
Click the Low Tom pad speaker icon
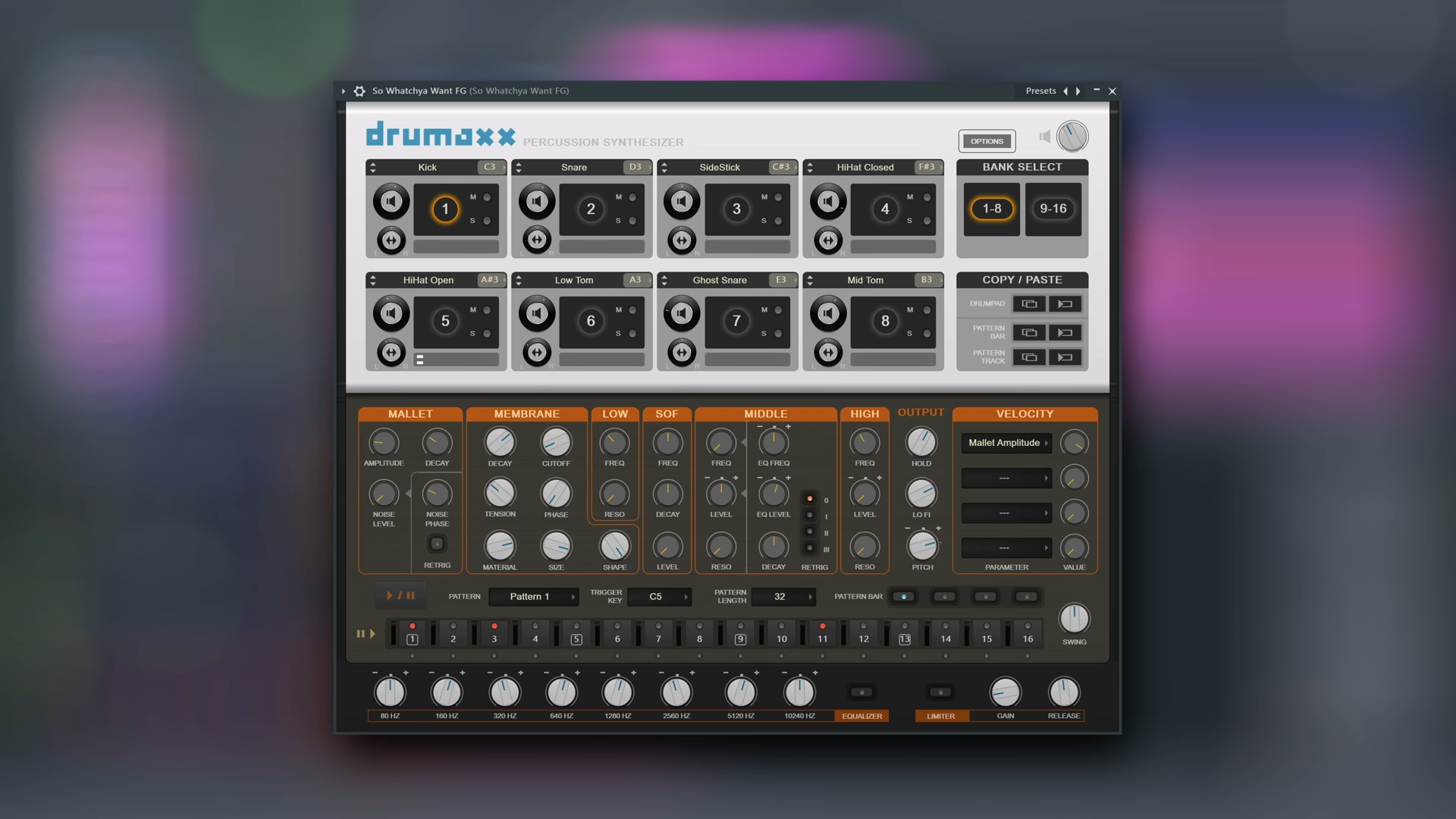tap(537, 313)
